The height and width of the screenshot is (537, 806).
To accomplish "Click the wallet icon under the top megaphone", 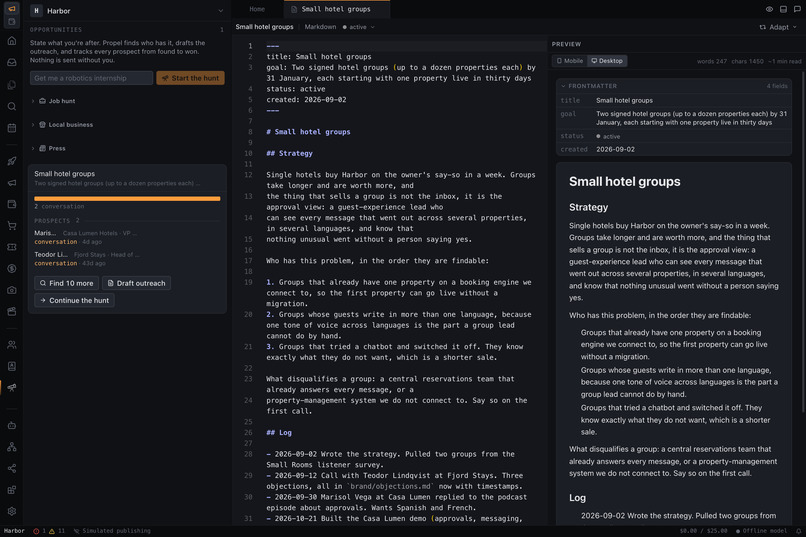I will click(11, 22).
